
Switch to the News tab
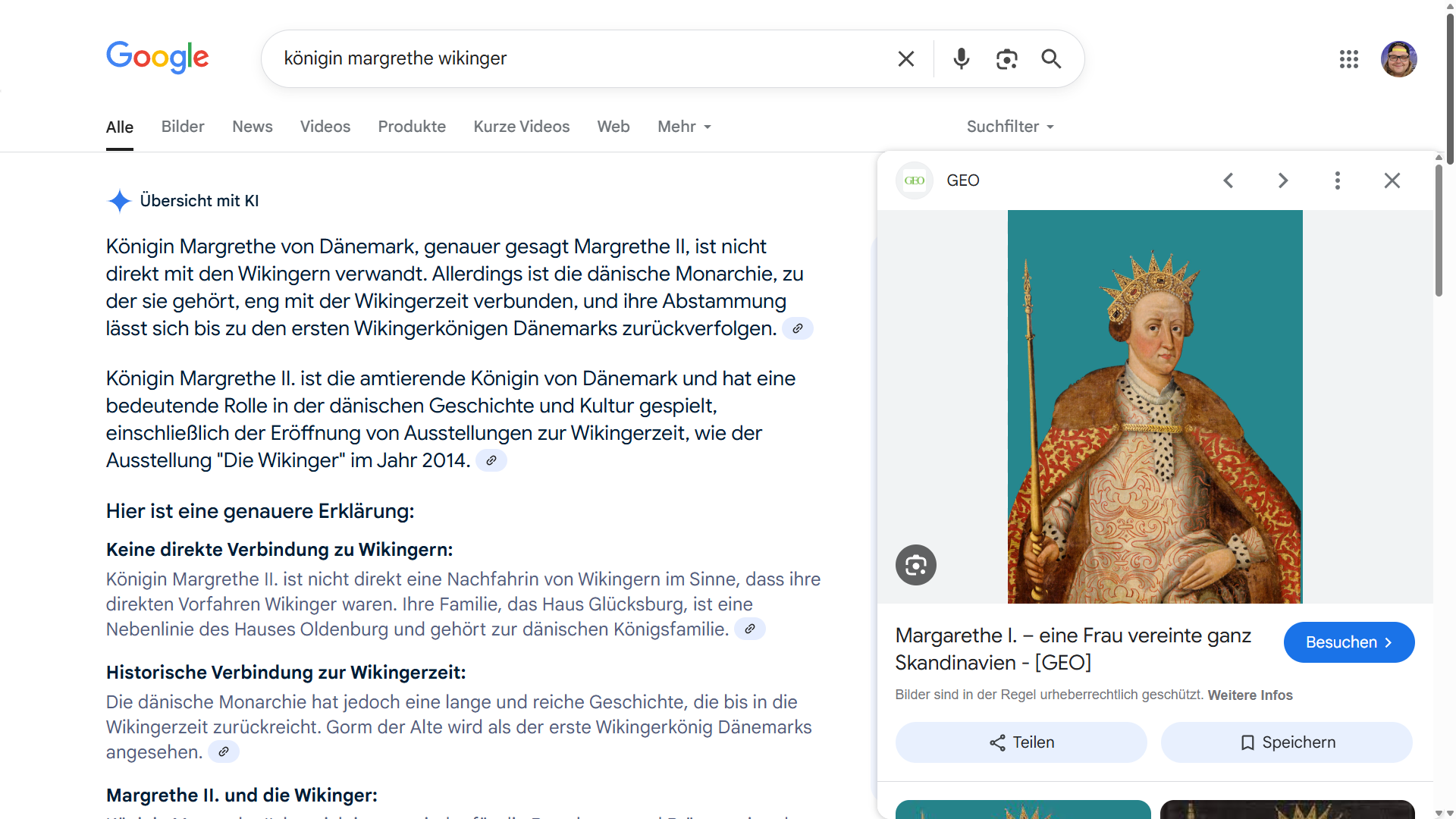coord(253,127)
